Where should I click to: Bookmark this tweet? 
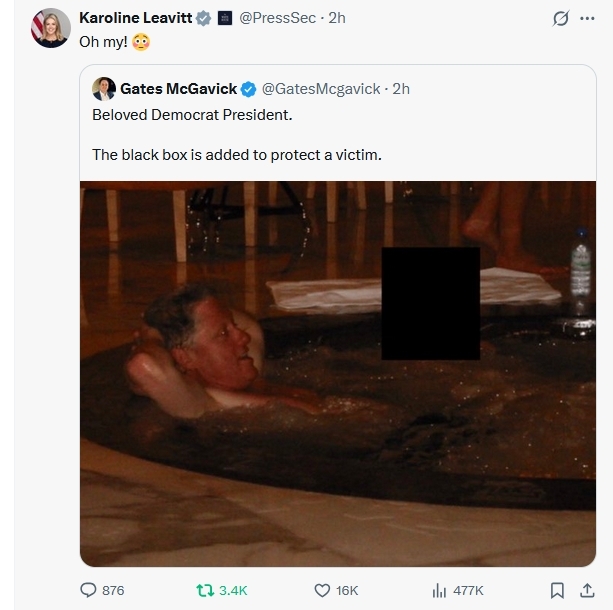pyautogui.click(x=557, y=590)
